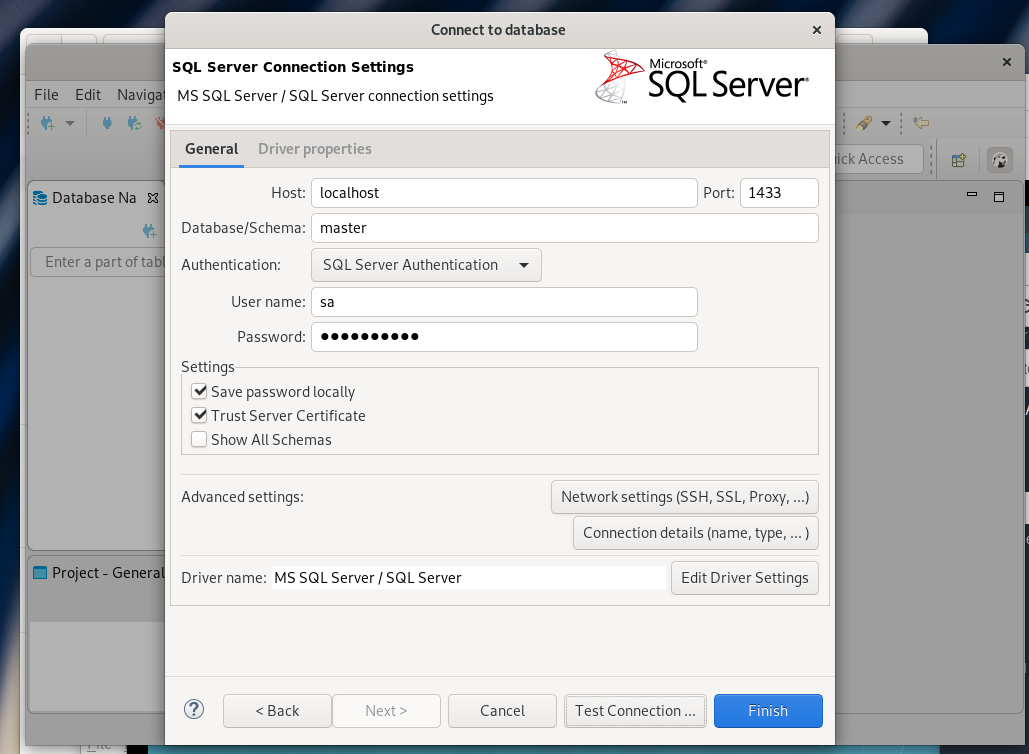The height and width of the screenshot is (754, 1029).
Task: Click the Port input field
Action: (779, 193)
